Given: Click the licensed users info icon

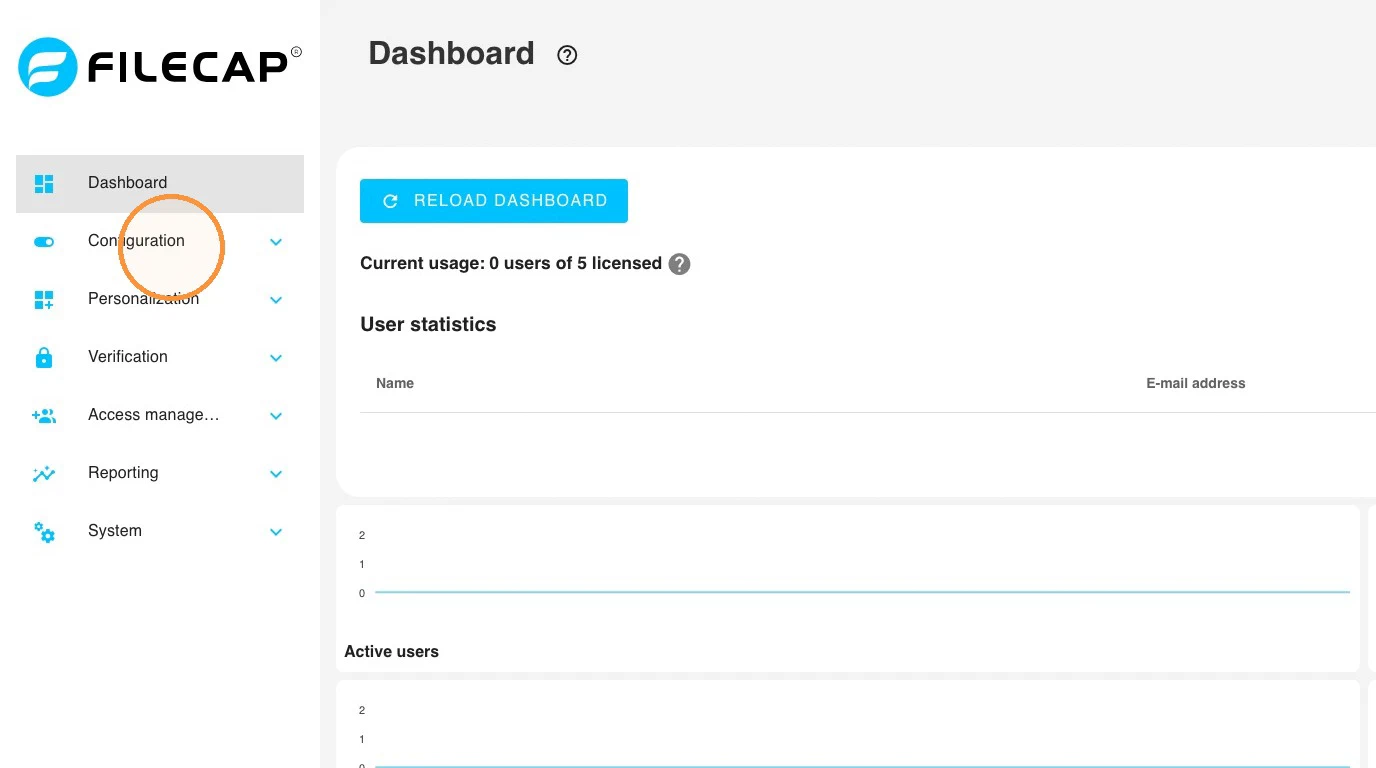Looking at the screenshot, I should point(679,264).
